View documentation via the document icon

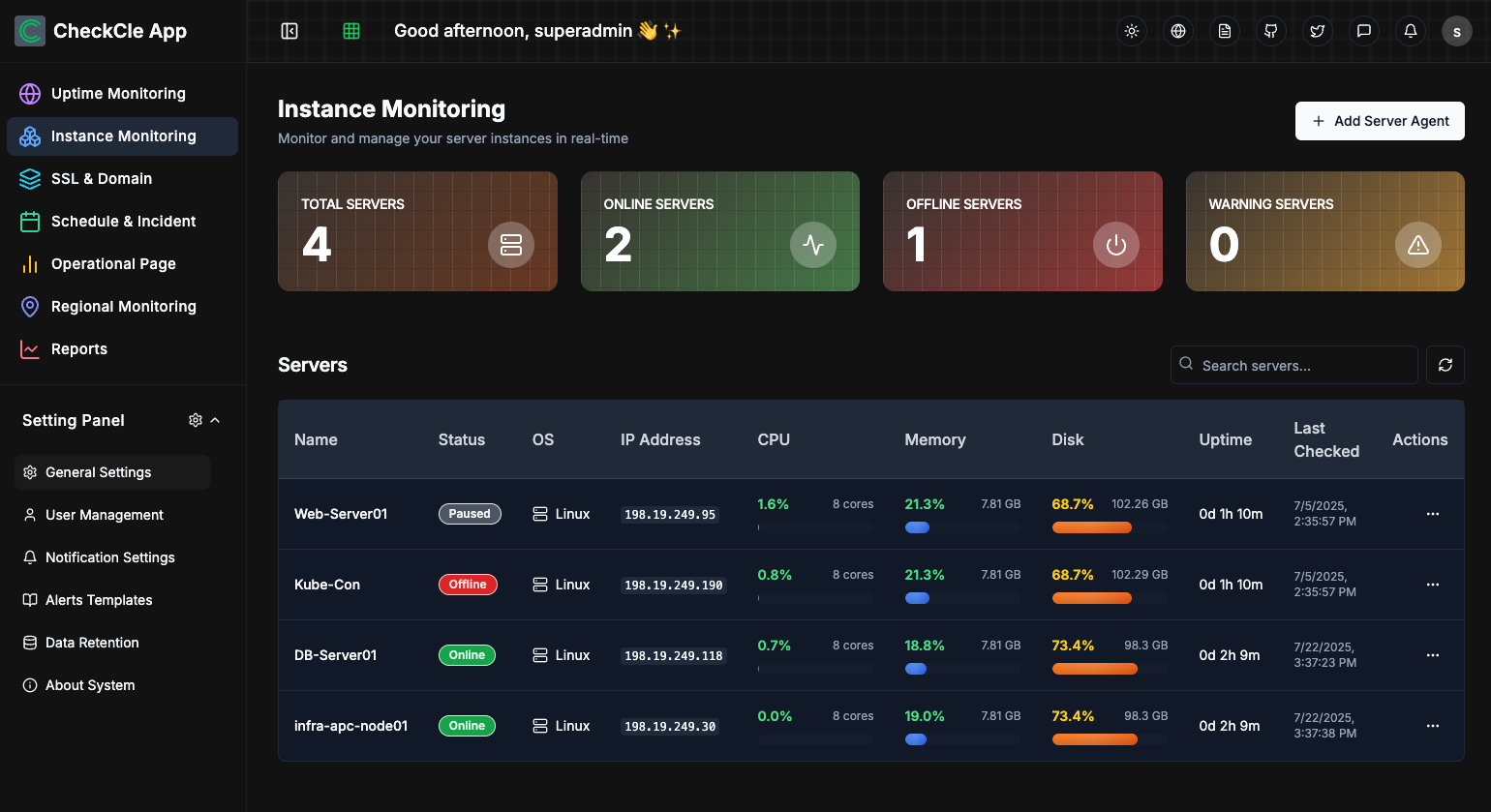(1225, 30)
